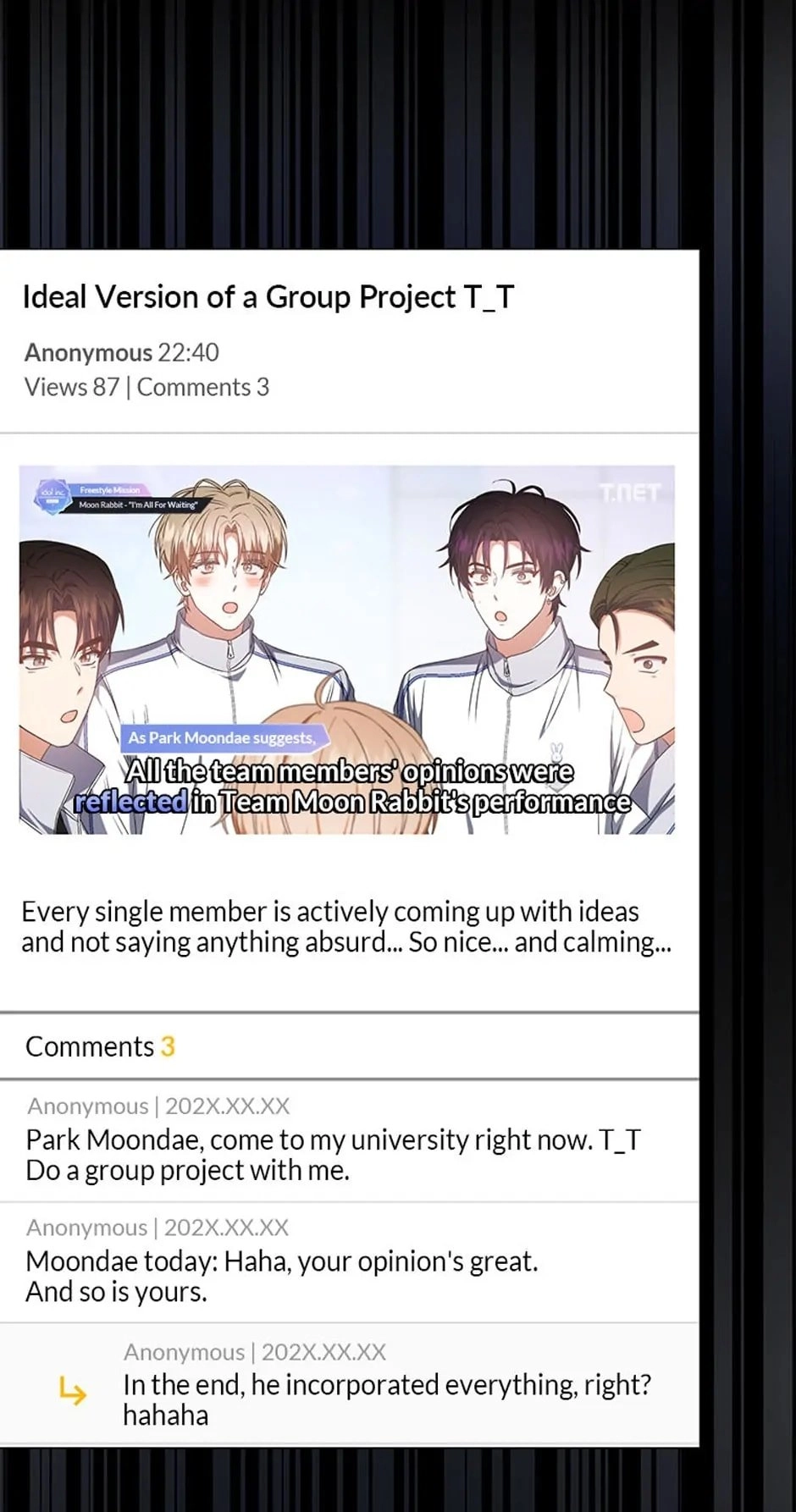Image resolution: width=796 pixels, height=1512 pixels.
Task: Click the post body text about ideas
Action: click(x=346, y=927)
